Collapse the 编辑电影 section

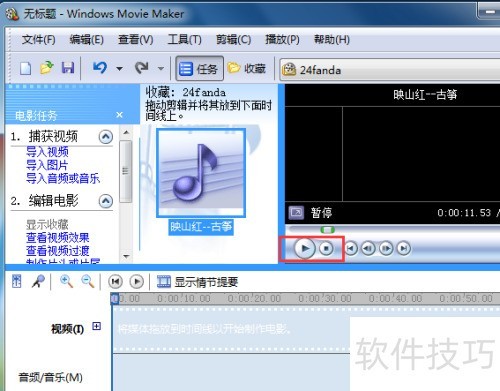tap(106, 201)
